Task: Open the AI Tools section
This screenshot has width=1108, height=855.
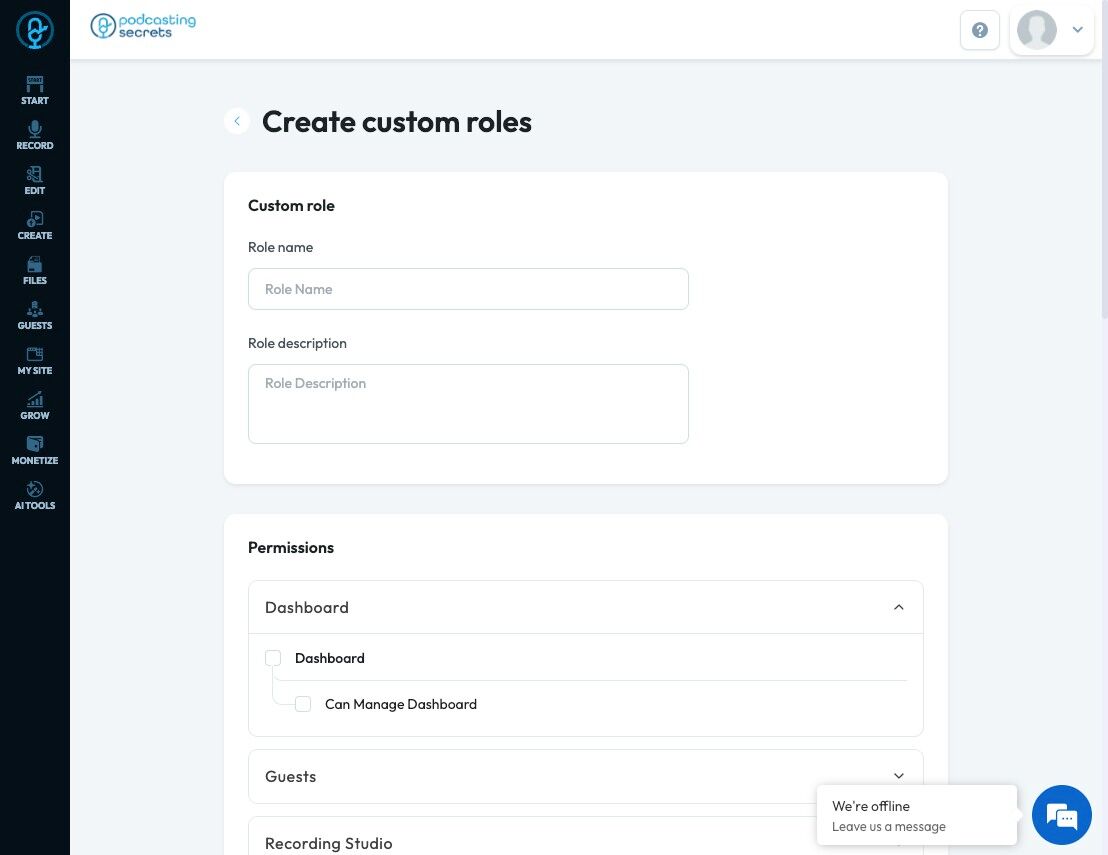Action: point(35,495)
